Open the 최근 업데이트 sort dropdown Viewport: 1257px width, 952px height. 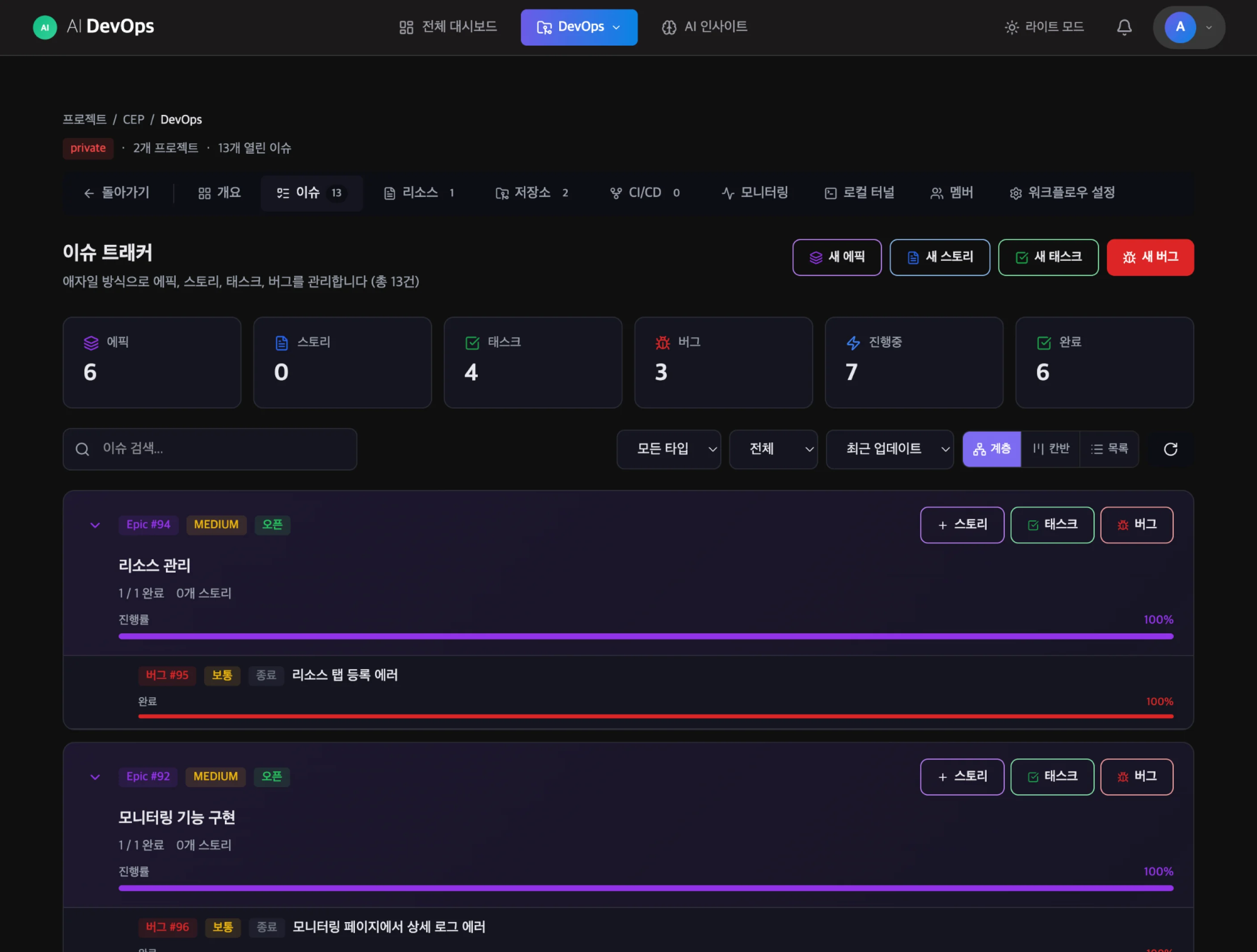coord(890,449)
